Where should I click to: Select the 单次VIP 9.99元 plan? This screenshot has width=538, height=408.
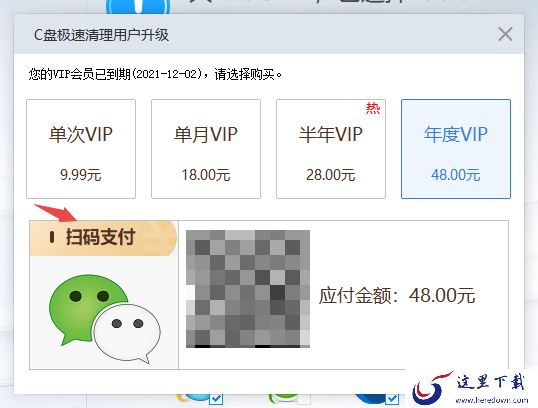point(81,149)
